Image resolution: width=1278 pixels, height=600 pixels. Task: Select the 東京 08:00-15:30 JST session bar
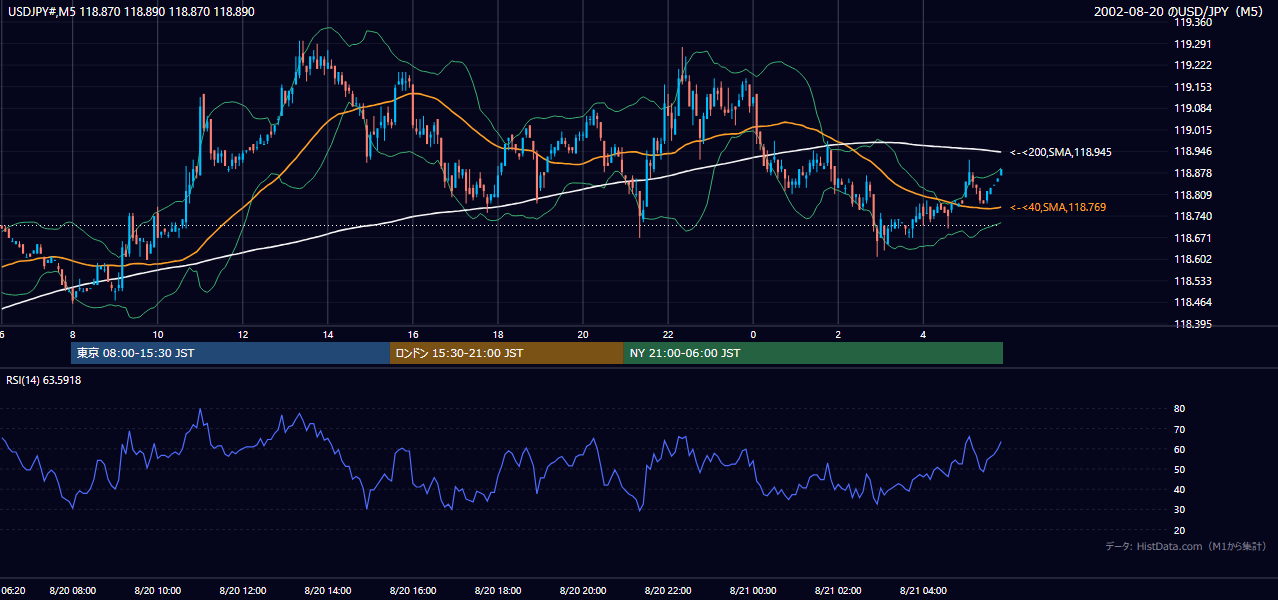click(x=230, y=353)
